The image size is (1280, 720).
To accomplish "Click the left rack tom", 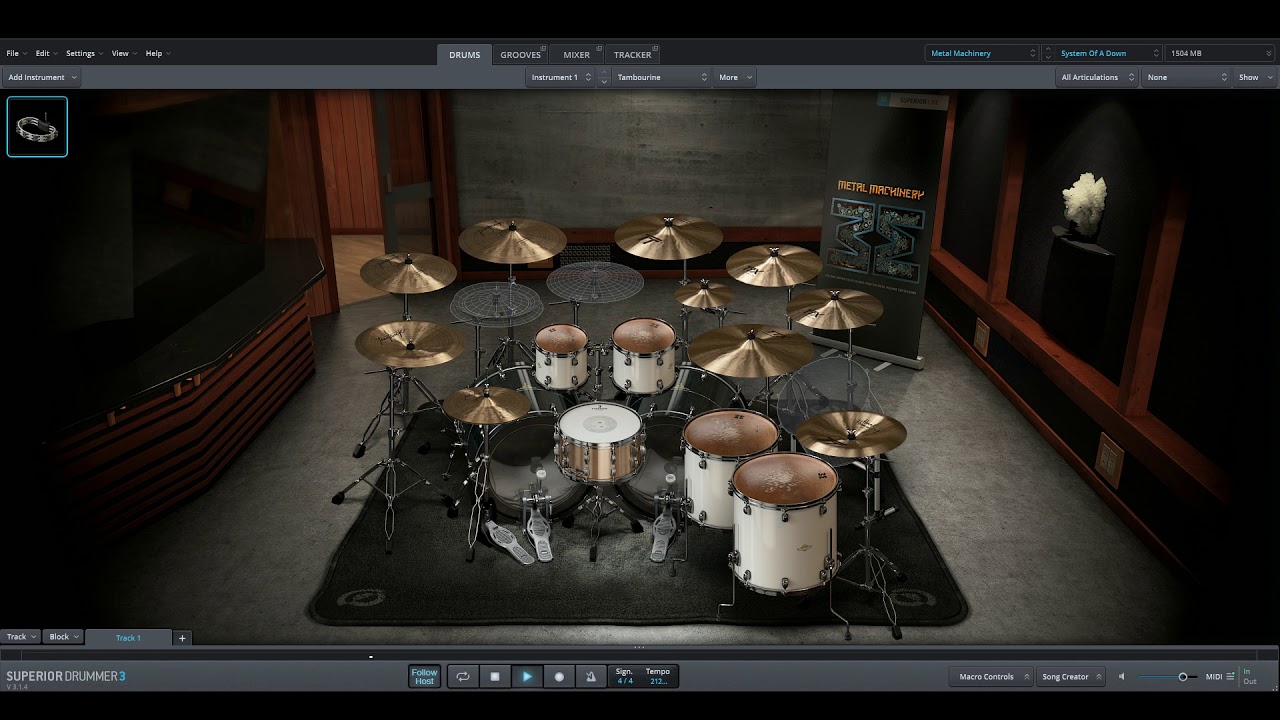I will (561, 355).
